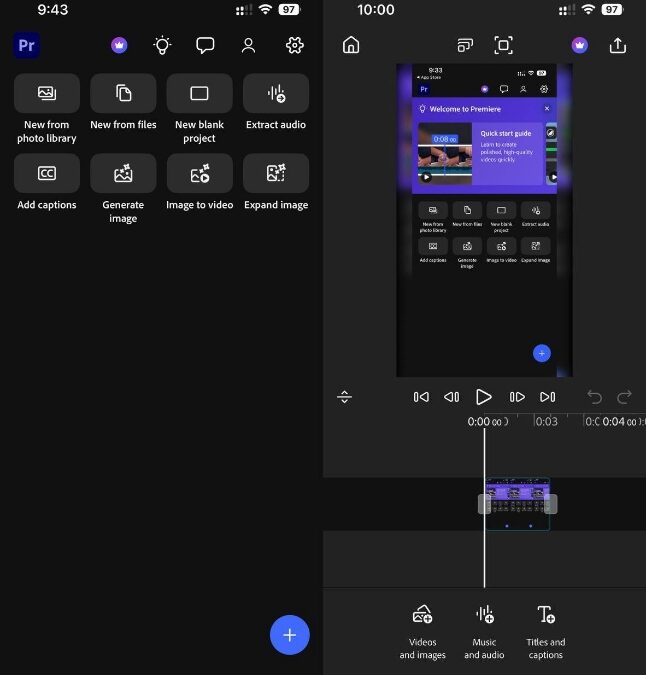646x675 pixels.
Task: Open the aspect ratio layers icon
Action: pos(465,45)
